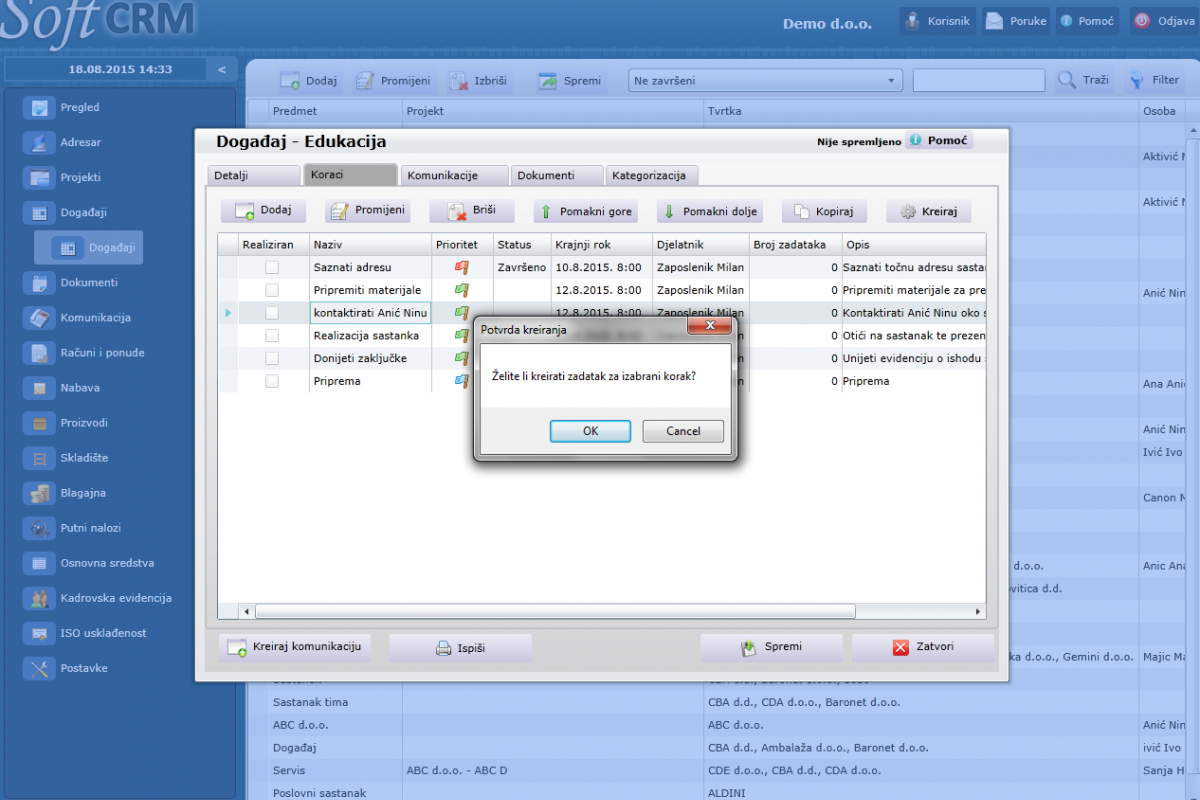Open Poruke messages in top bar
This screenshot has height=800, width=1200.
1016,21
